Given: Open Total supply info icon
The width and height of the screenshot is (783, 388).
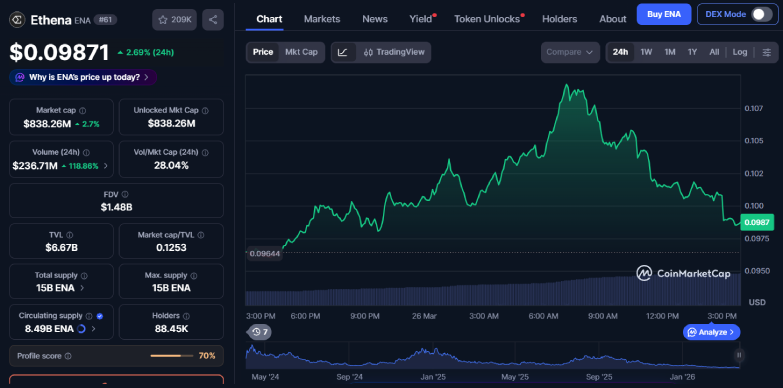Looking at the screenshot, I should (84, 275).
